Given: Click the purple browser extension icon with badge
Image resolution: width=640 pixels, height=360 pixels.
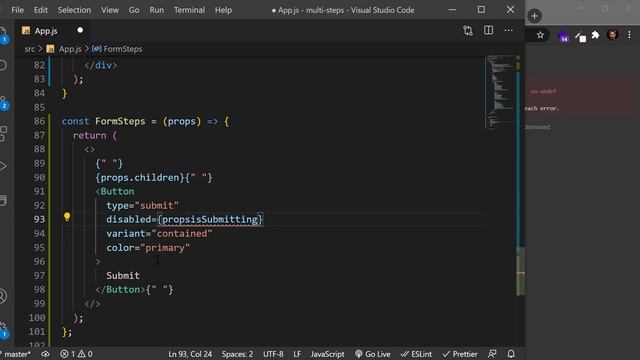Looking at the screenshot, I should [563, 36].
